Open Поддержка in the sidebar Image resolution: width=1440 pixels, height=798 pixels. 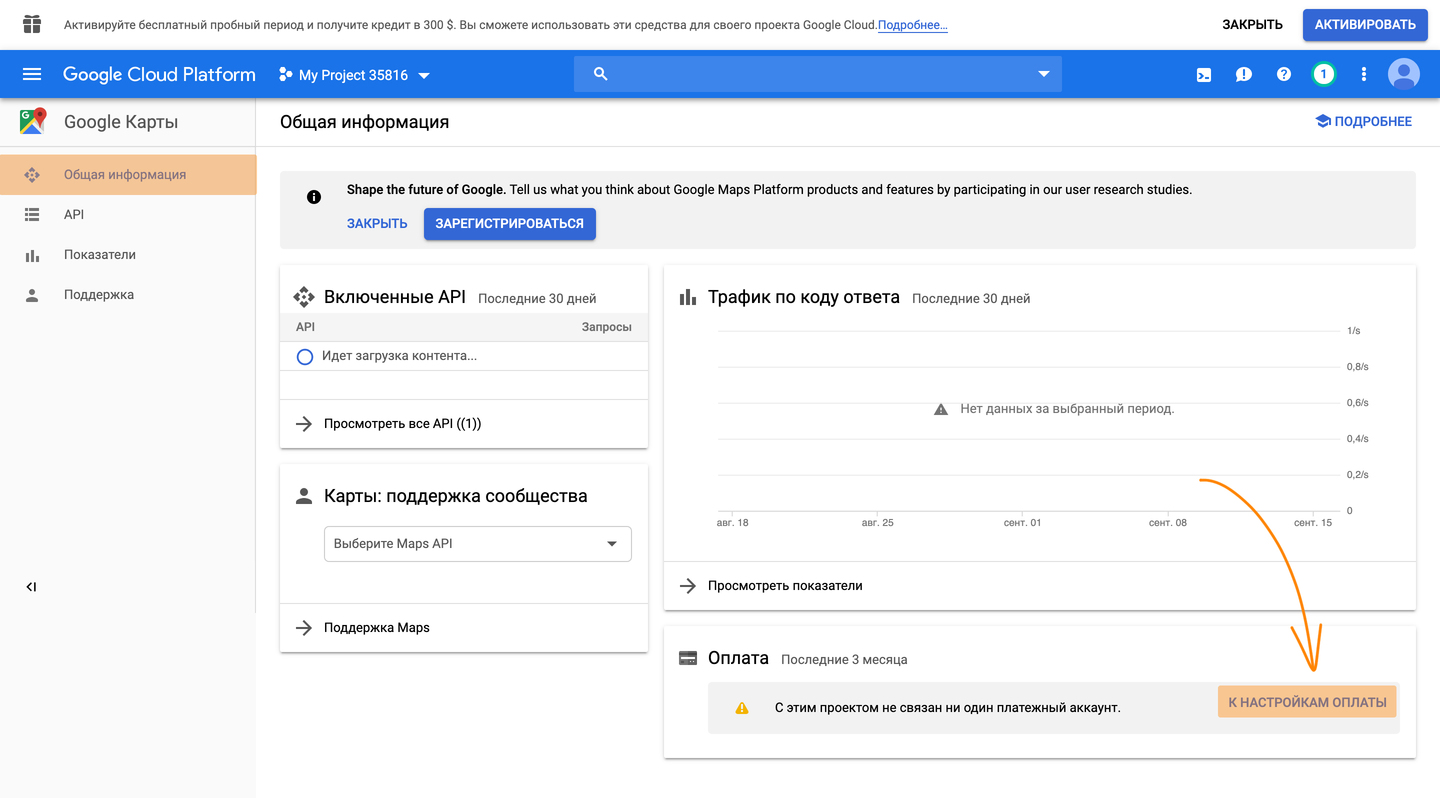(x=98, y=295)
